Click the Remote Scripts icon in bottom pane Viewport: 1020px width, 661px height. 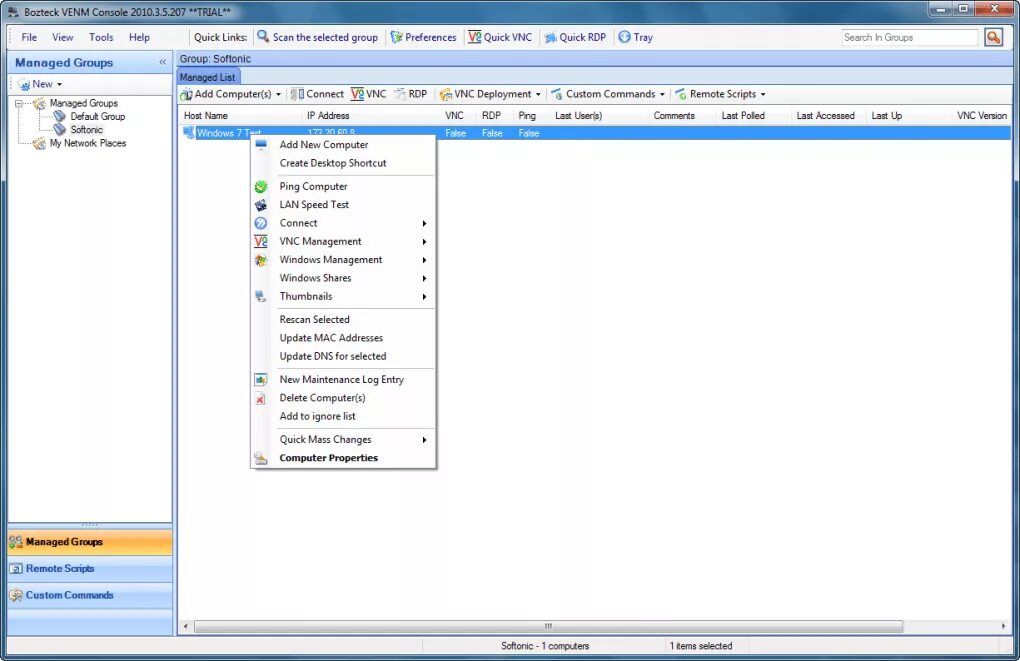16,569
